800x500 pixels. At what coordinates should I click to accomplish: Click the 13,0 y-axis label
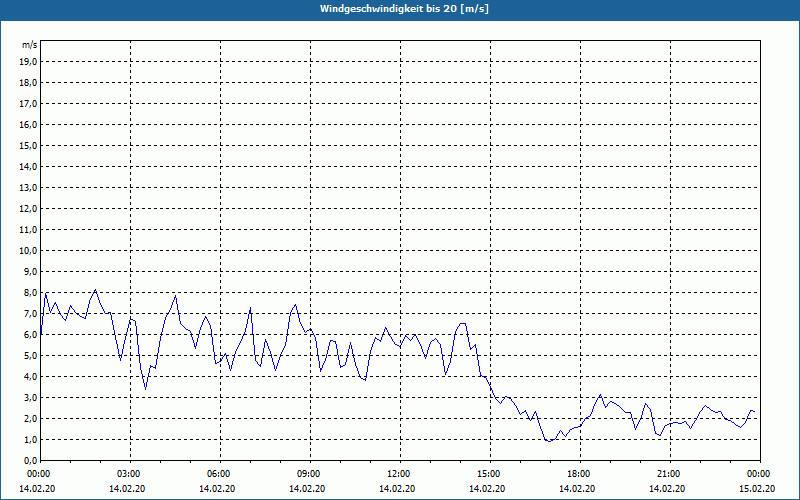(28, 187)
